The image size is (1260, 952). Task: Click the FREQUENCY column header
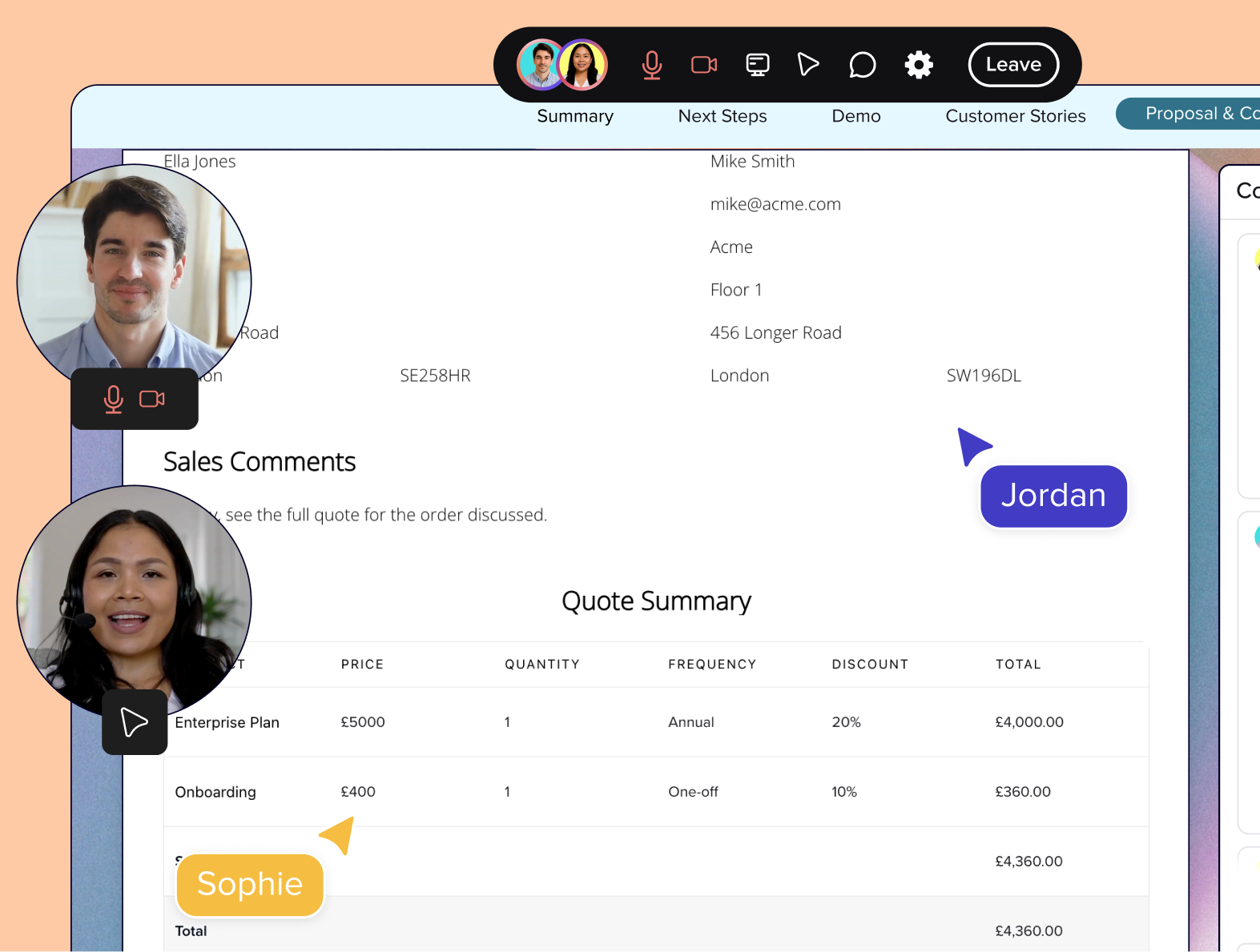pos(712,665)
